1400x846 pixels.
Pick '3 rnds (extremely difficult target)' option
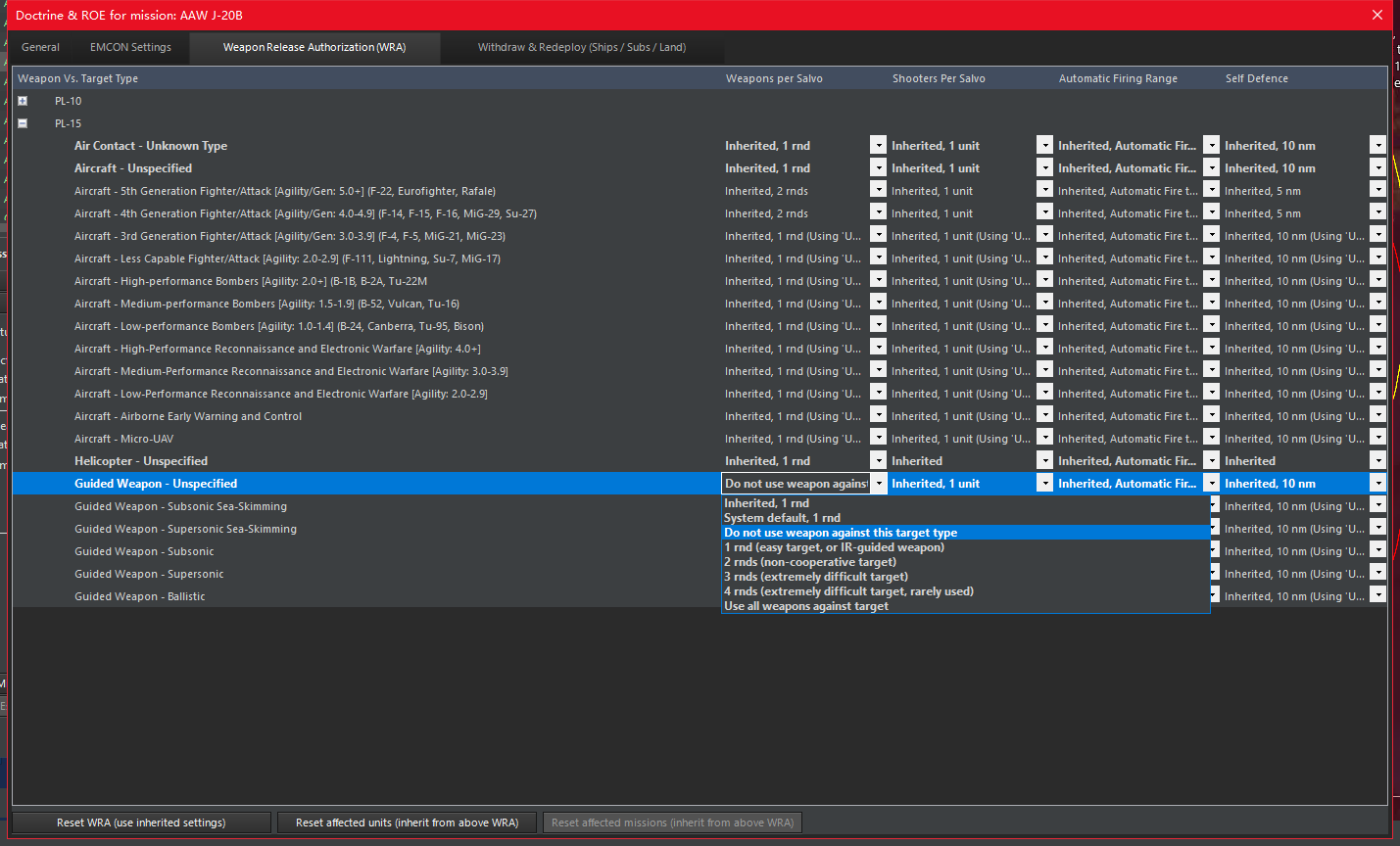[815, 577]
